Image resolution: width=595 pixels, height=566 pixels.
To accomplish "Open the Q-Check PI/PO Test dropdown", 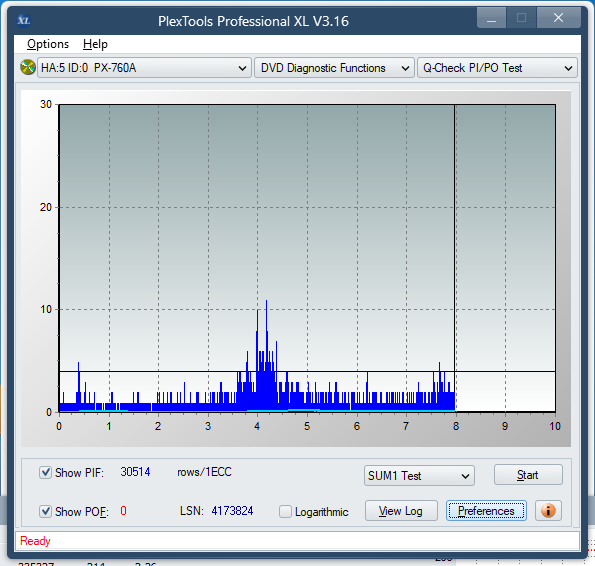I will click(497, 68).
